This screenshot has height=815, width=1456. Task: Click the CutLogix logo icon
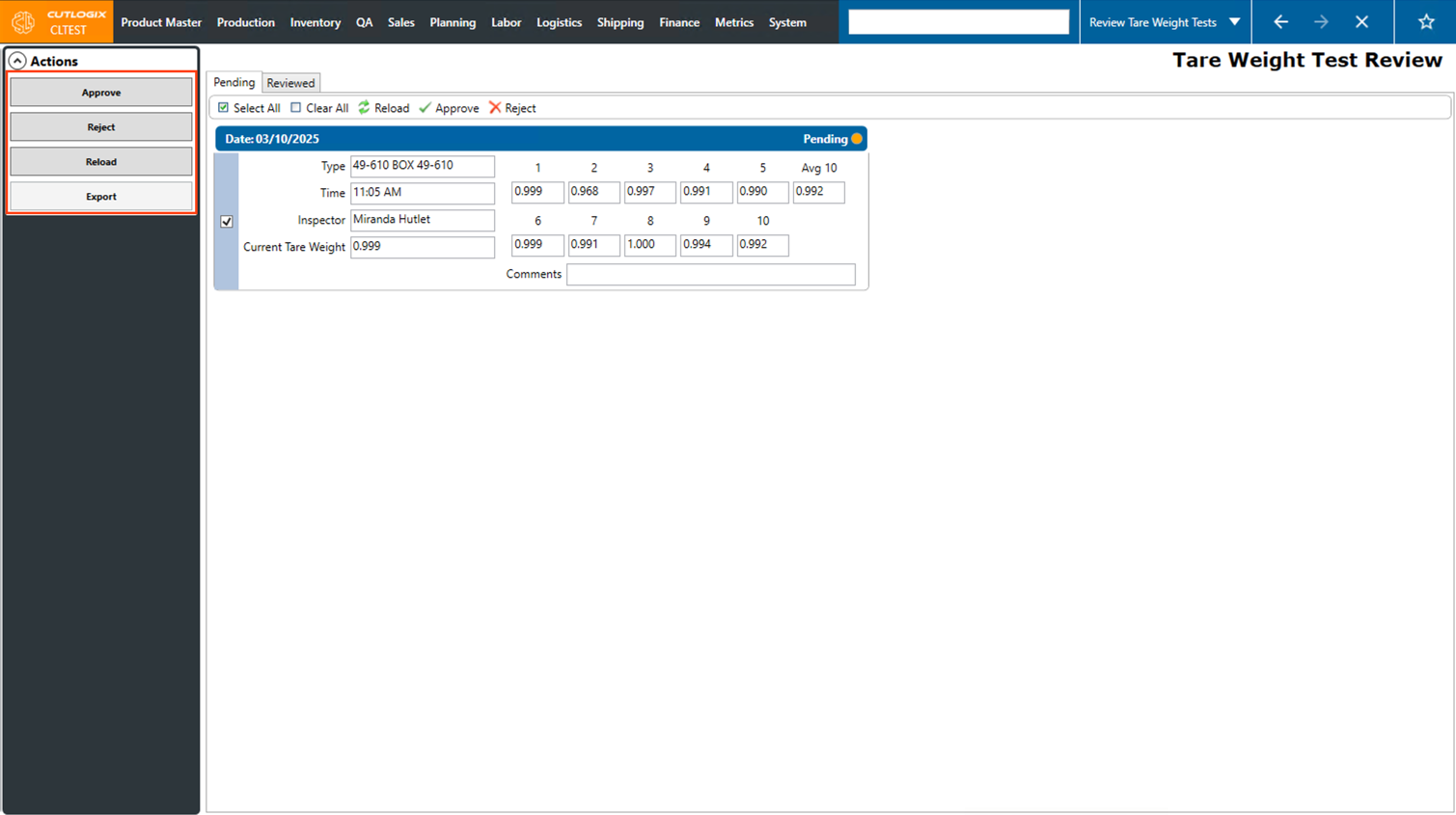pyautogui.click(x=23, y=21)
